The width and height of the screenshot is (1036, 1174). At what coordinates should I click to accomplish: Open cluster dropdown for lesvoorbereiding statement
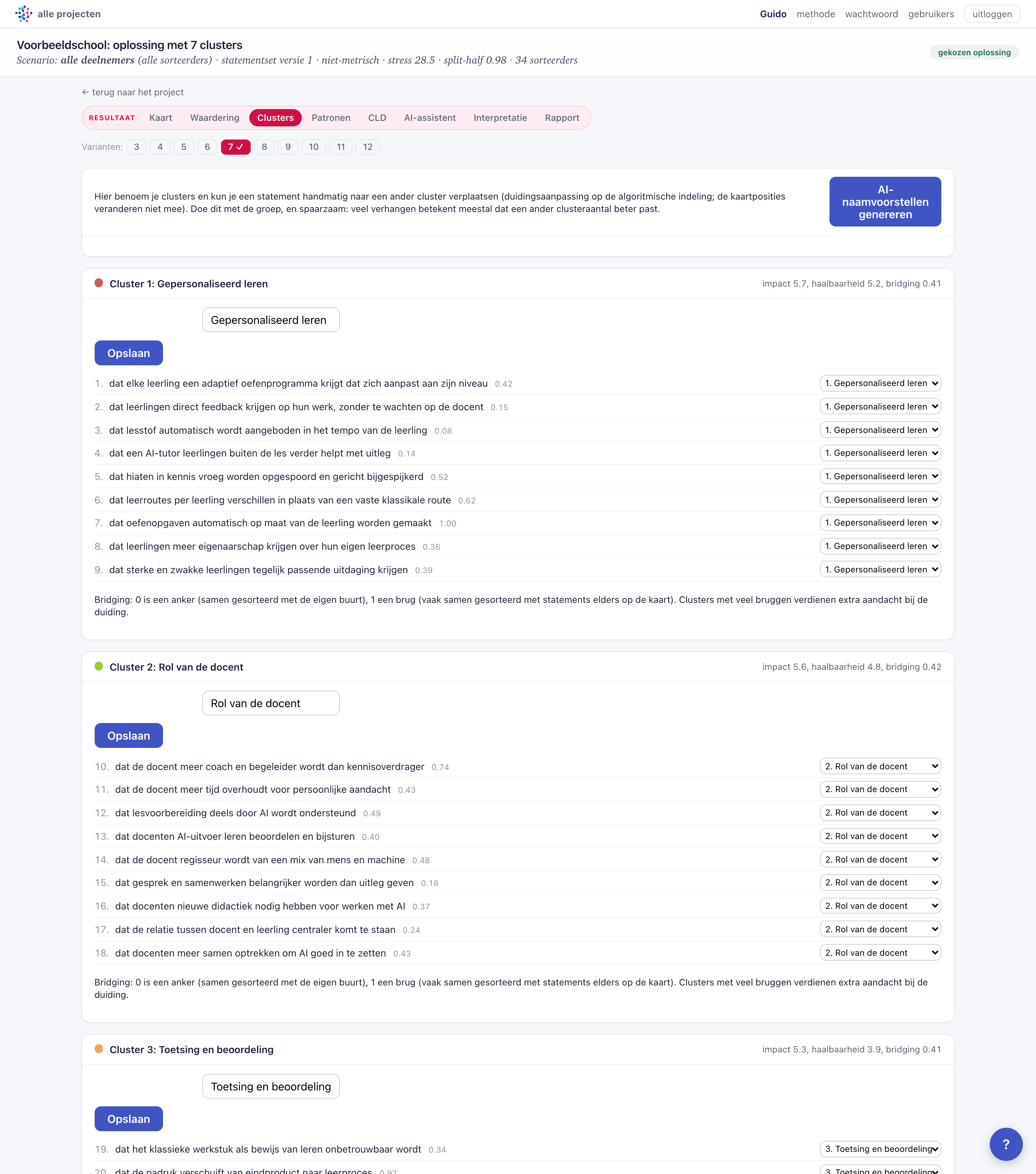coord(880,813)
